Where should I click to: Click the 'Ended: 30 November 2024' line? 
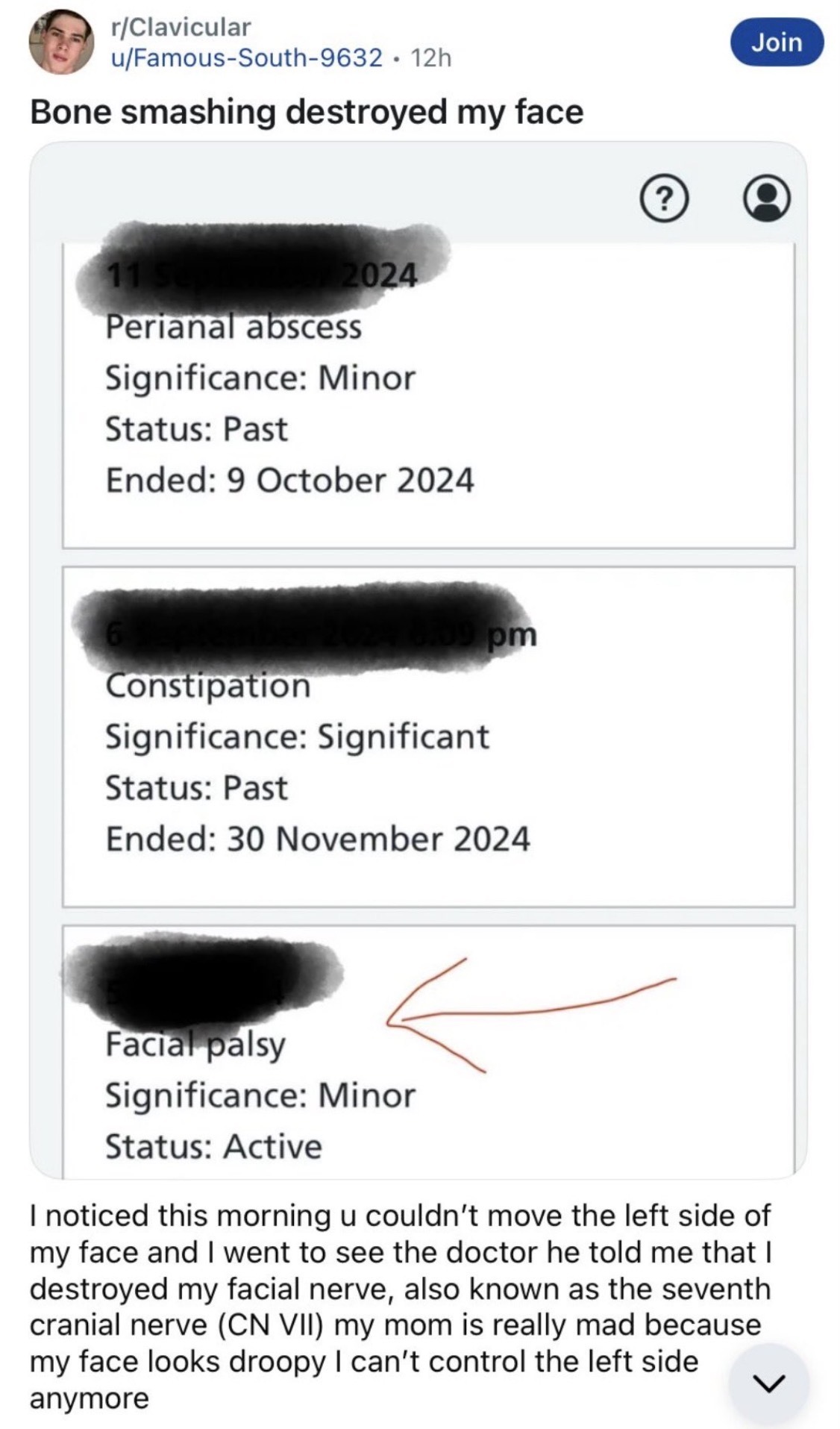[x=317, y=839]
